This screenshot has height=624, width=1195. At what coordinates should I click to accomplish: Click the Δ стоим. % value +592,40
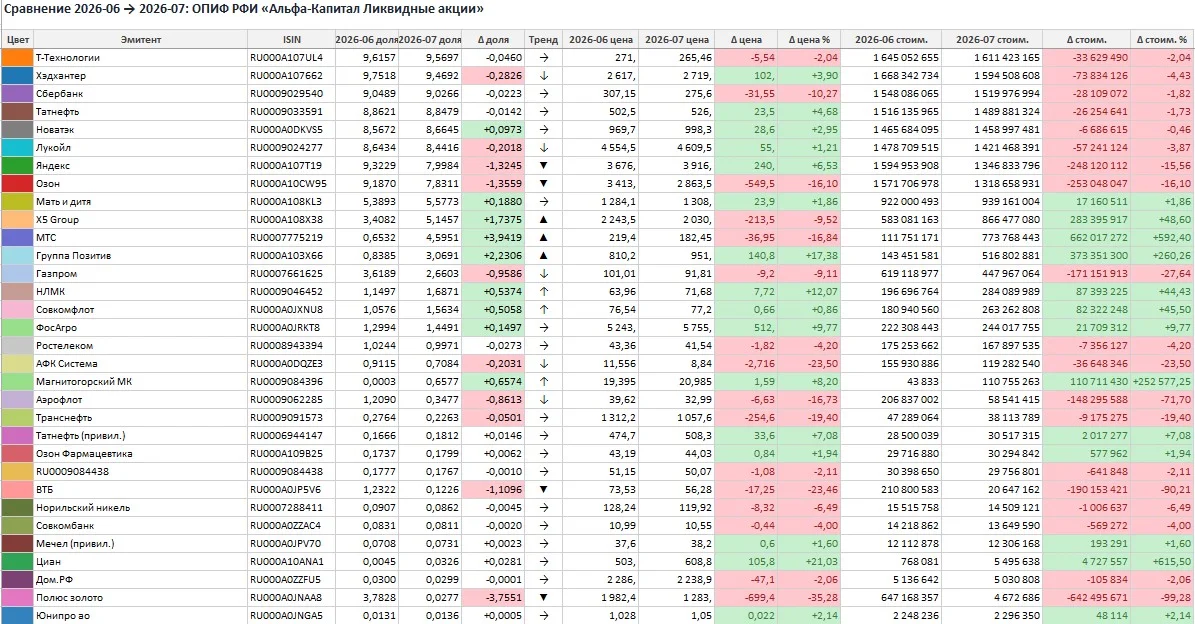click(x=1162, y=238)
